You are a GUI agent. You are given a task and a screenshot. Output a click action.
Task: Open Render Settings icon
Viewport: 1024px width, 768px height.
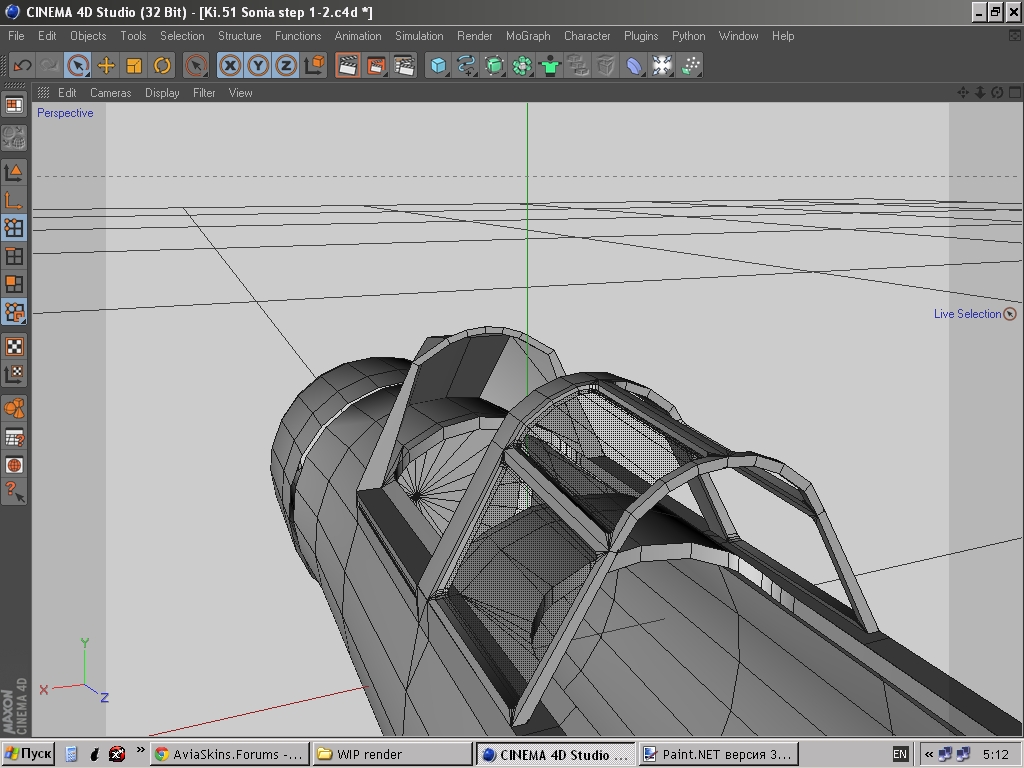[x=404, y=66]
